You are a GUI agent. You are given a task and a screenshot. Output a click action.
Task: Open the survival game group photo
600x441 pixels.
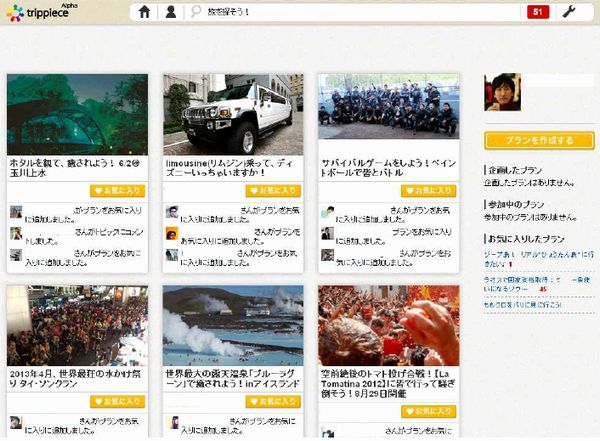coord(389,106)
